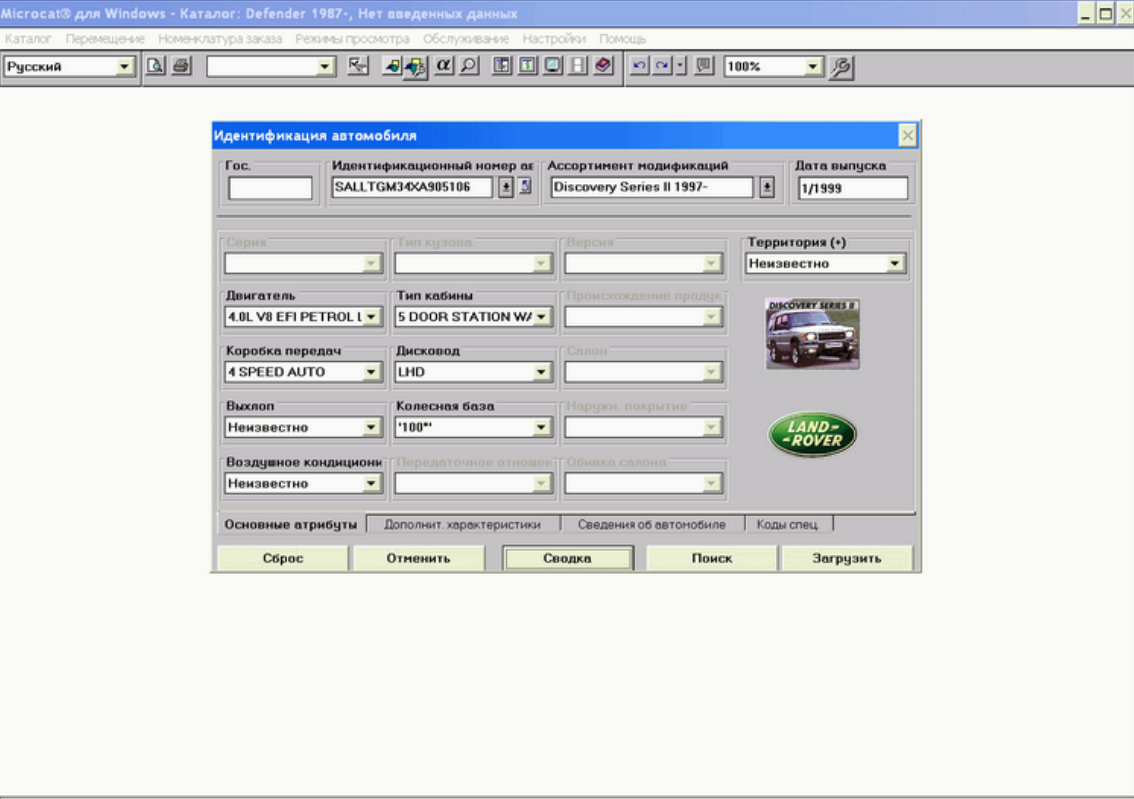Click the comment note toolbar icon
Image resolution: width=1134 pixels, height=799 pixels.
coord(704,66)
